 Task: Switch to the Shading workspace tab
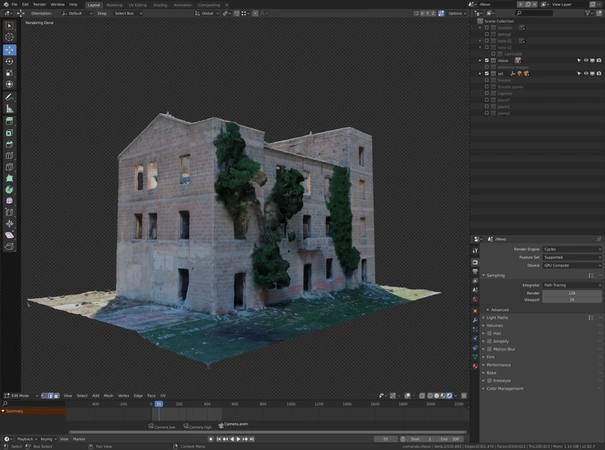point(160,5)
